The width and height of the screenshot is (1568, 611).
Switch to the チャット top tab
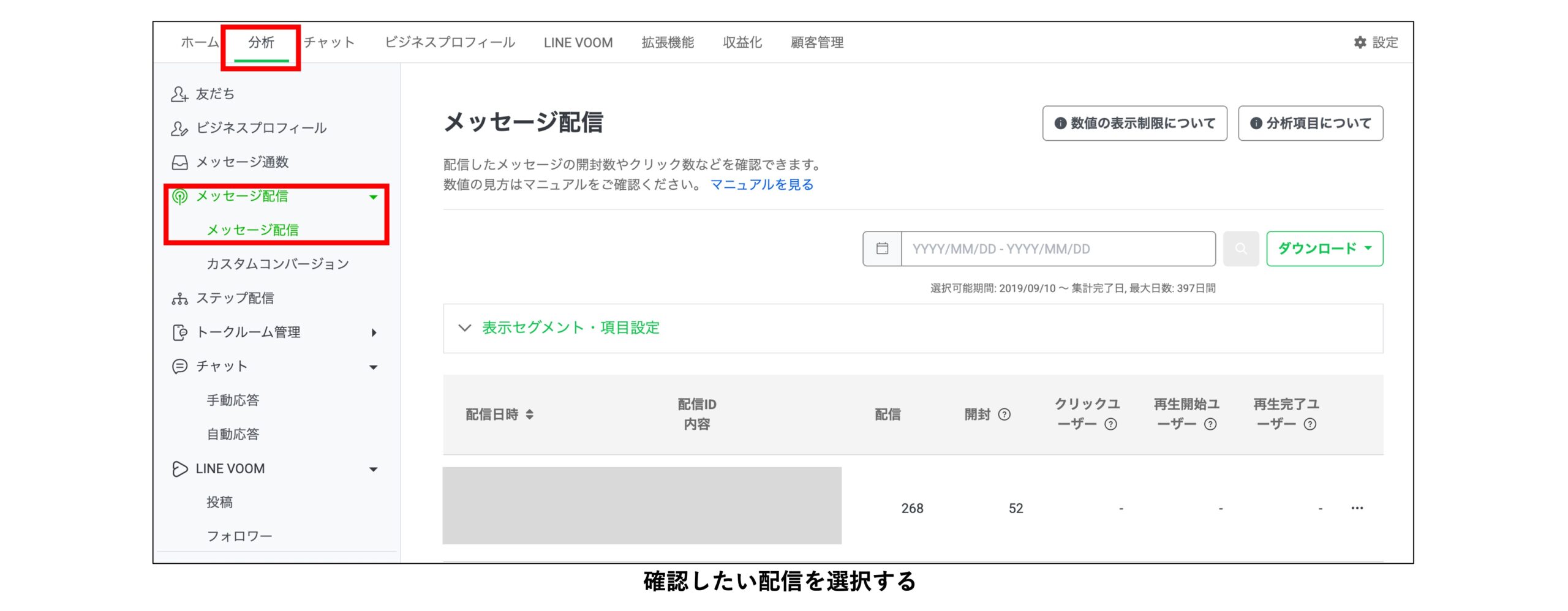coord(329,42)
